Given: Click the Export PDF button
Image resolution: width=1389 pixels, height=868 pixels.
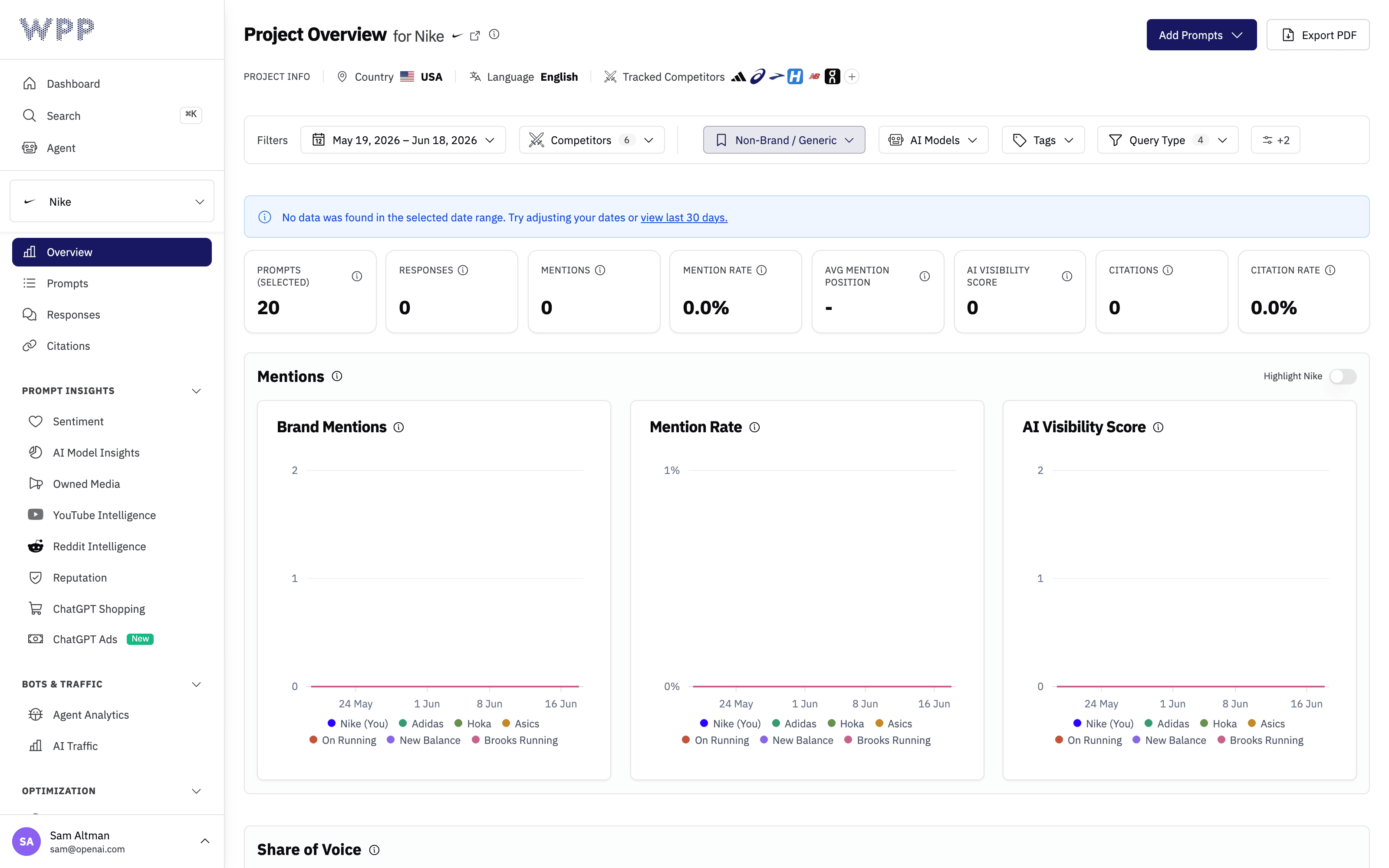Looking at the screenshot, I should coord(1318,35).
